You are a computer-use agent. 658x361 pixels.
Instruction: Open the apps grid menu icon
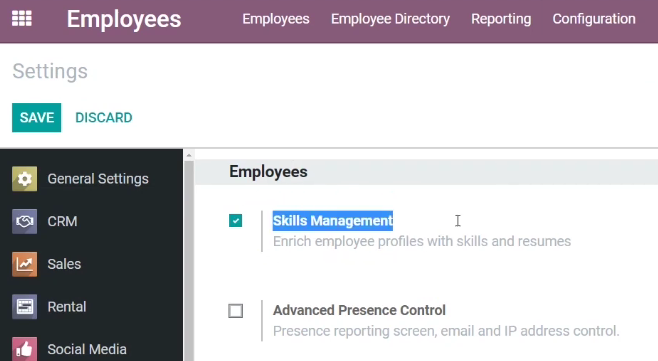pos(22,18)
